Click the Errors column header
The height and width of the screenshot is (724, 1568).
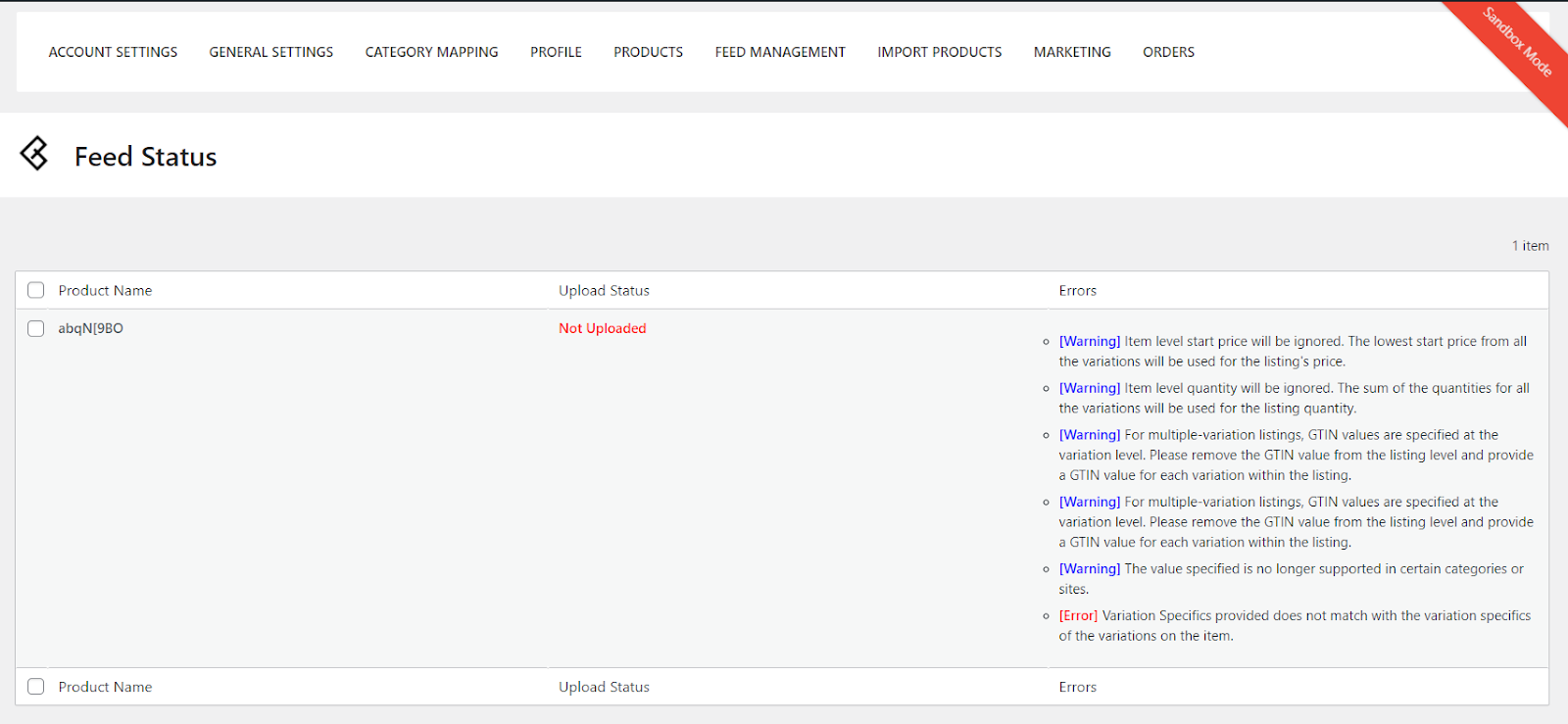pos(1077,291)
